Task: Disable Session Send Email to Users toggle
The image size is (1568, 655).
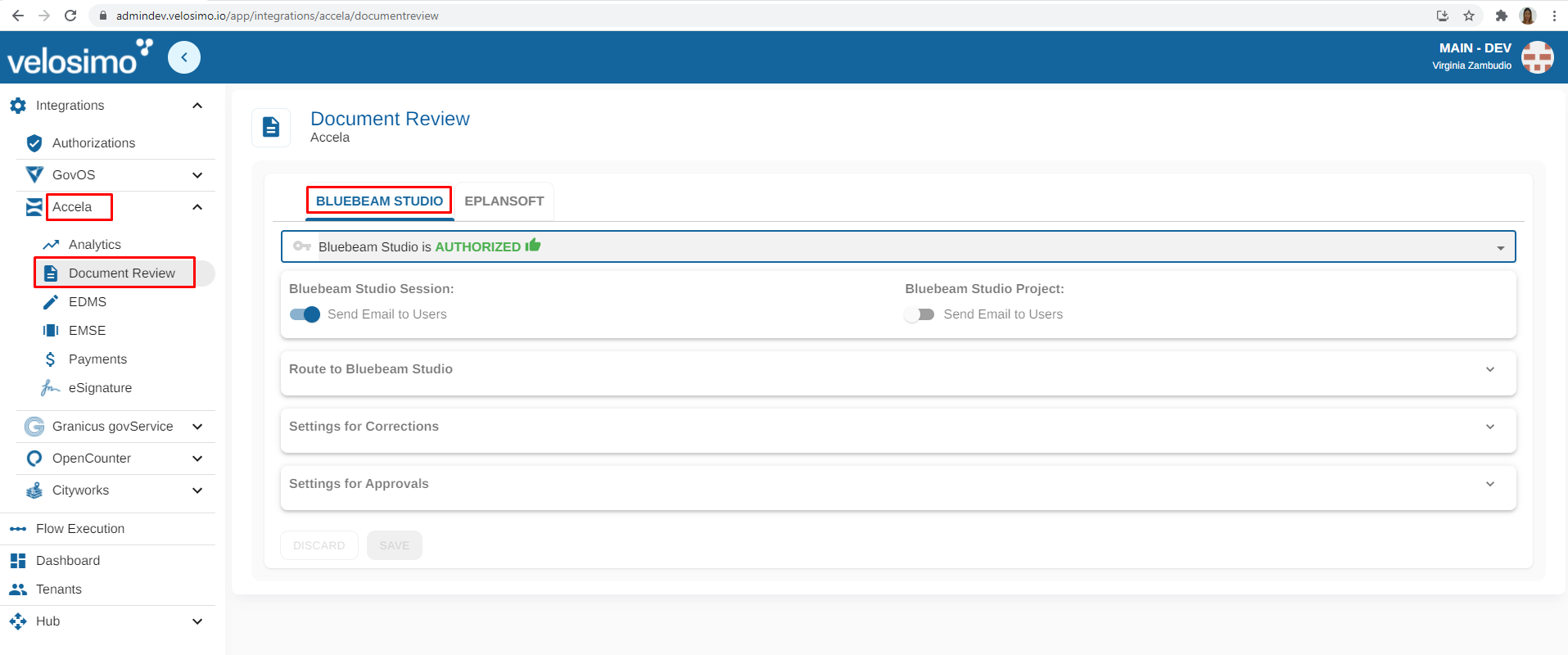Action: (x=305, y=314)
